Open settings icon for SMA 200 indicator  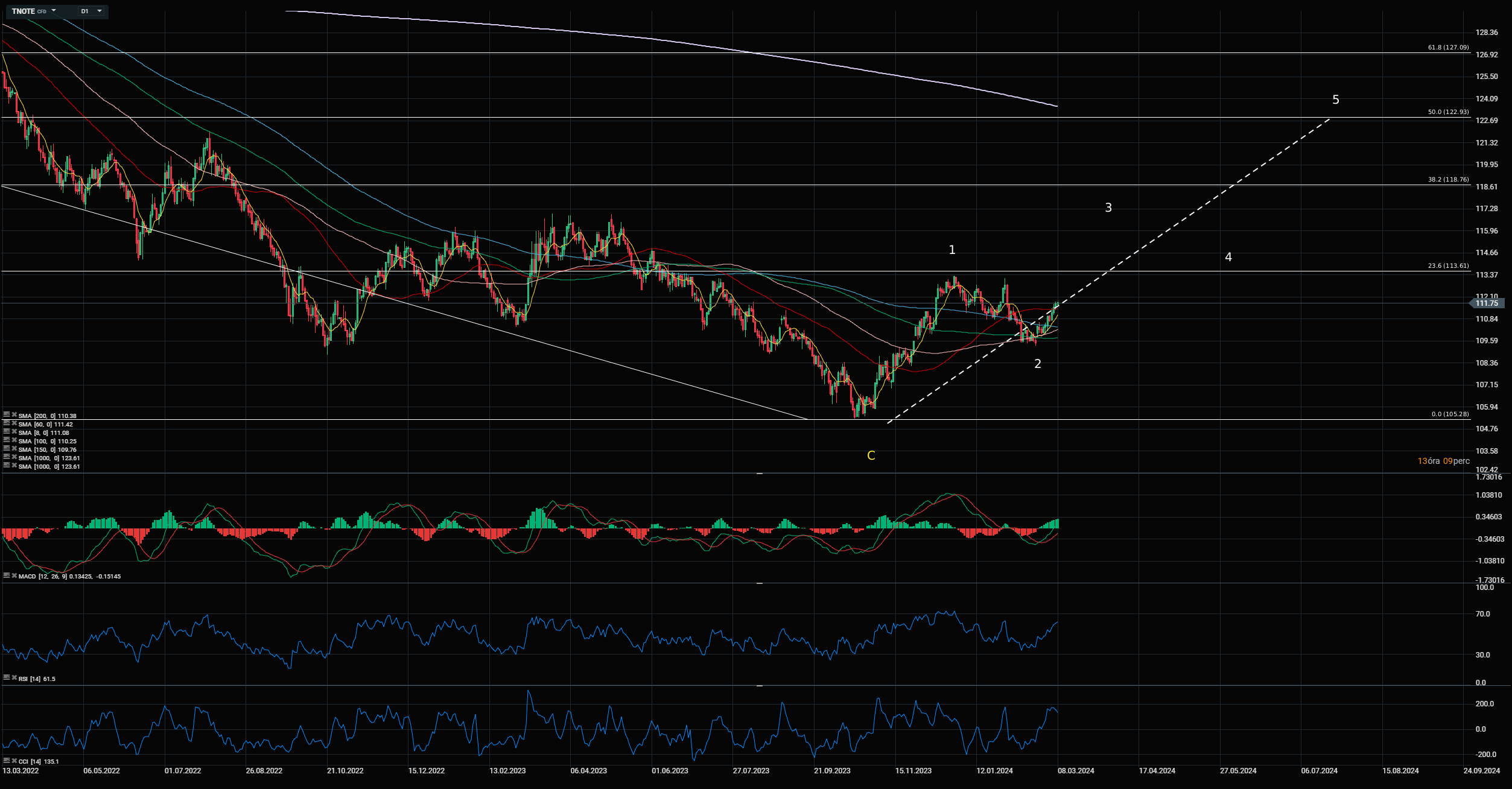click(7, 415)
